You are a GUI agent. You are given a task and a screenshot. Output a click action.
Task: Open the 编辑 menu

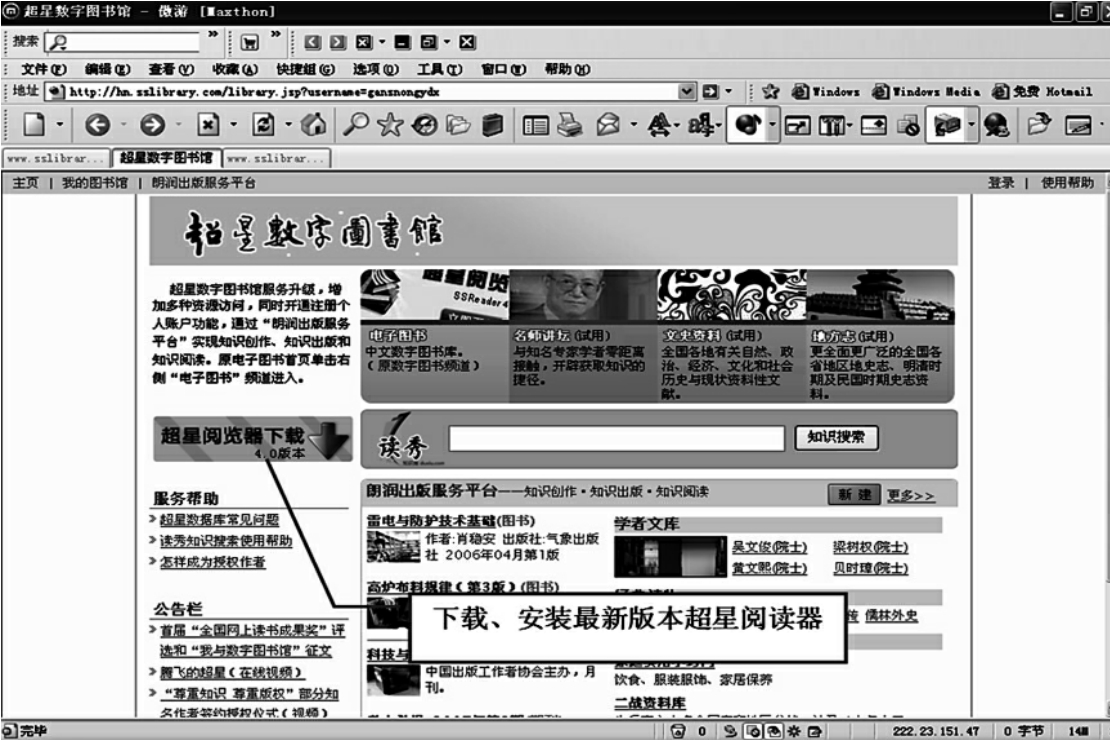[x=107, y=69]
